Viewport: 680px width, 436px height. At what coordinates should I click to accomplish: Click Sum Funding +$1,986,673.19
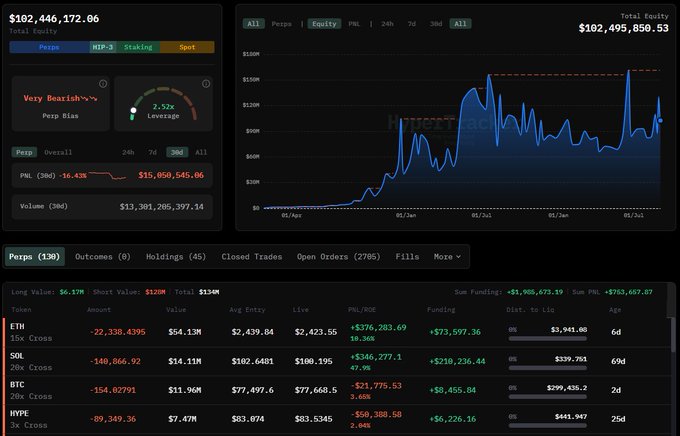(x=535, y=292)
